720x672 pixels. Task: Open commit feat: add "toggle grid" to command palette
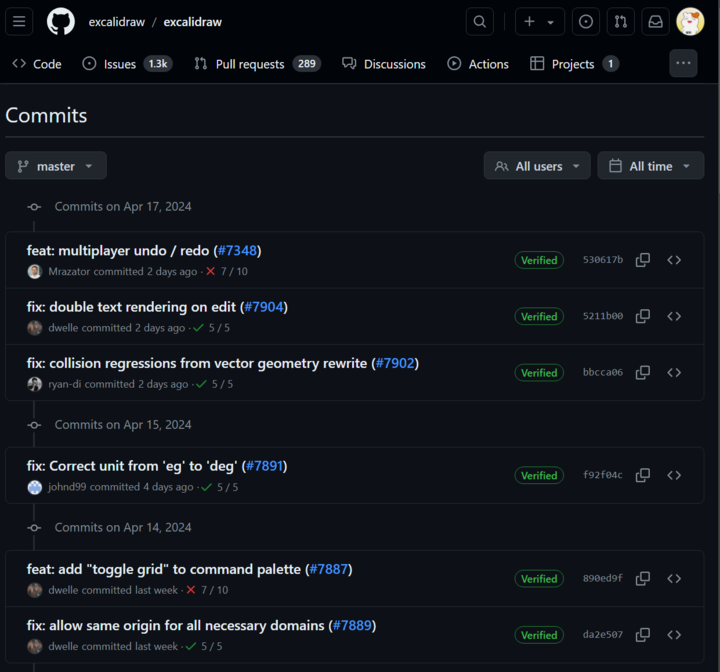pos(165,570)
